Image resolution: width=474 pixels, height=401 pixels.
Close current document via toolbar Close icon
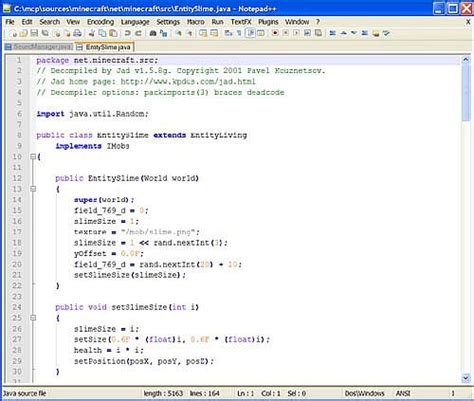[x=57, y=33]
